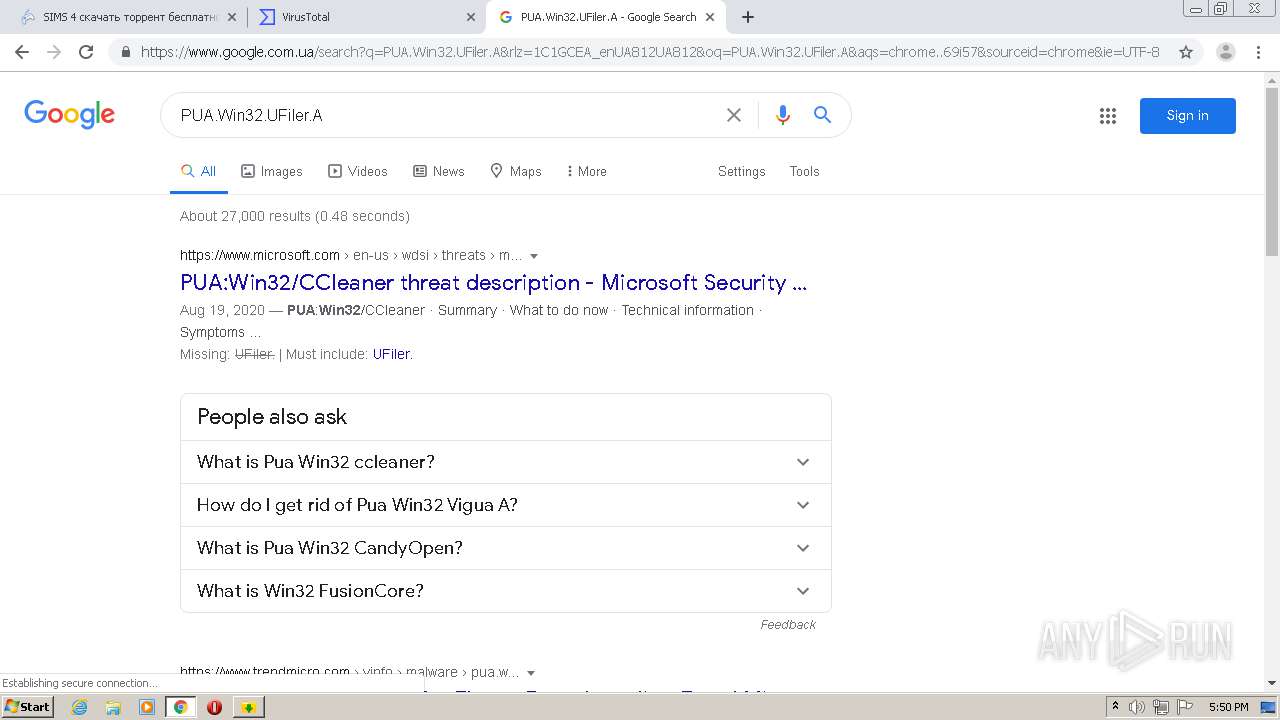Open the network tray icon
The height and width of the screenshot is (720, 1280).
point(1161,707)
